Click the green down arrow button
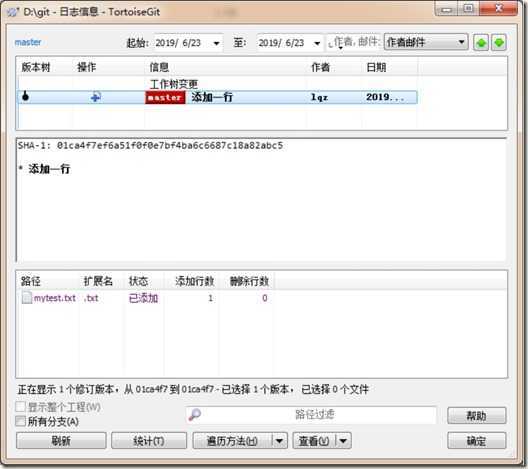The height and width of the screenshot is (469, 528). [x=499, y=43]
